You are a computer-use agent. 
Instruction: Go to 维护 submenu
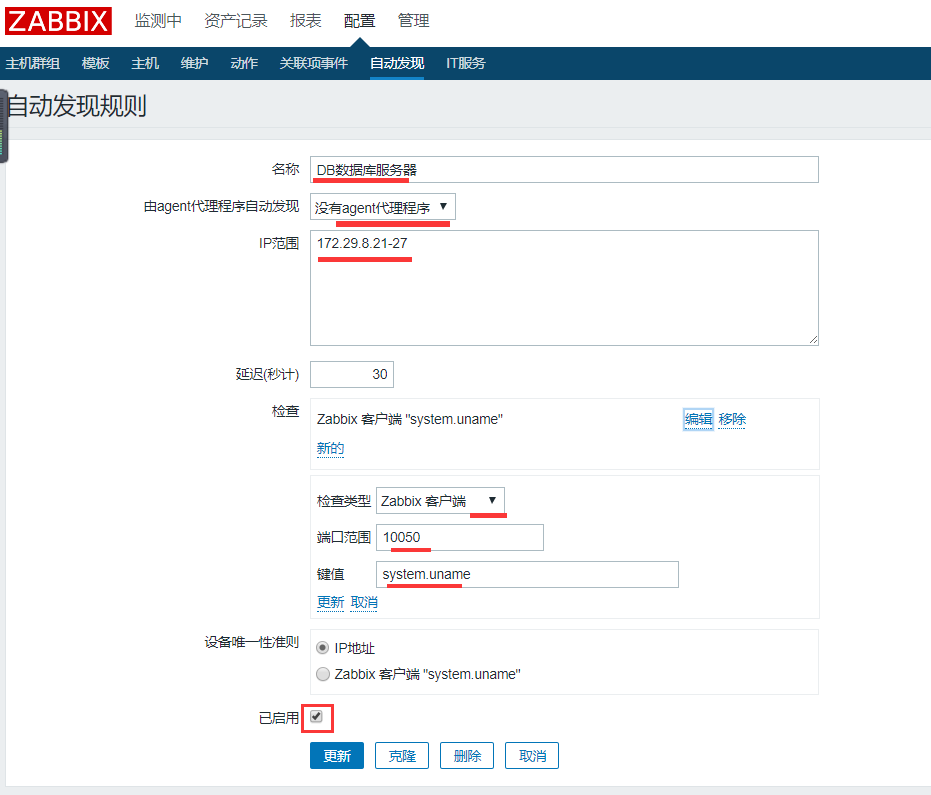coord(194,63)
